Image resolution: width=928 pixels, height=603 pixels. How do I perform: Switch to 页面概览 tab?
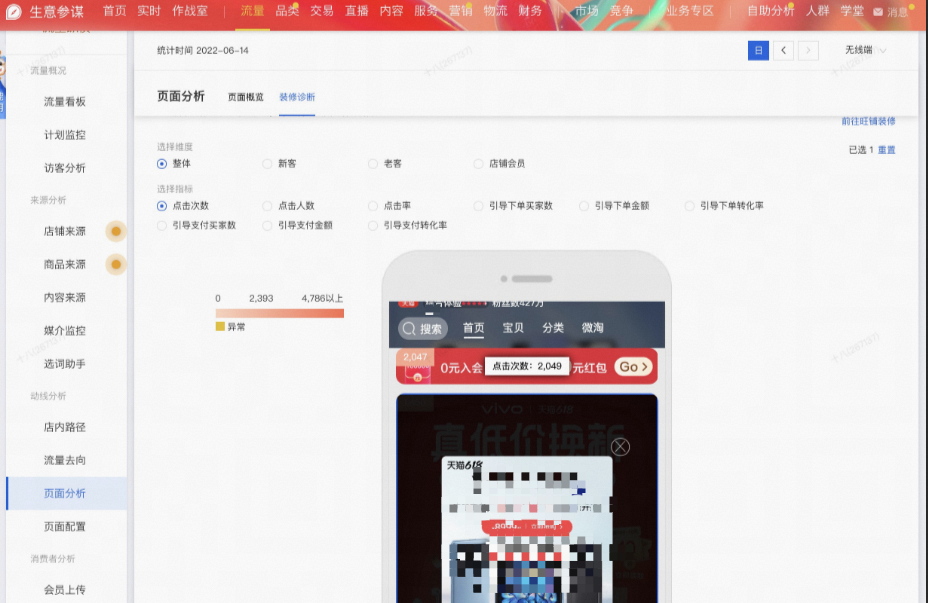pyautogui.click(x=246, y=97)
